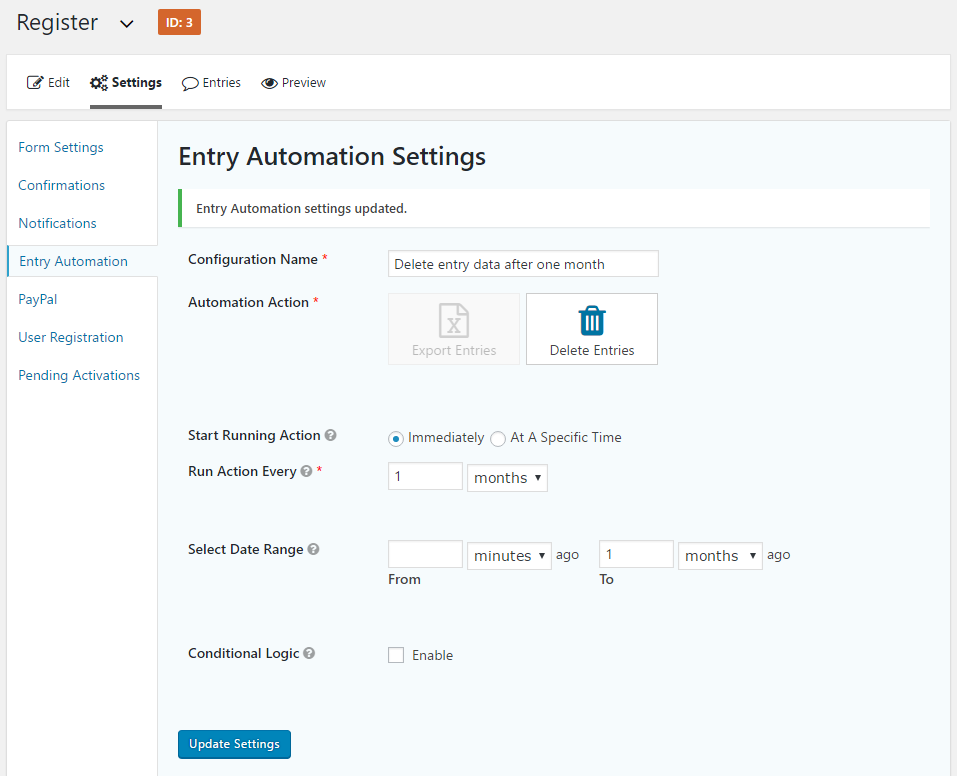This screenshot has width=957, height=776.
Task: Click help icon beside Conditional Logic
Action: tap(309, 654)
